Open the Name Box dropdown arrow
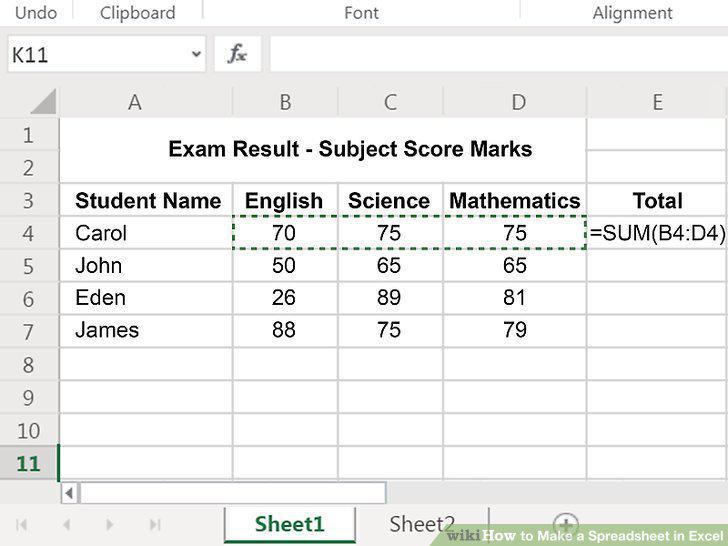This screenshot has height=546, width=728. tap(196, 54)
